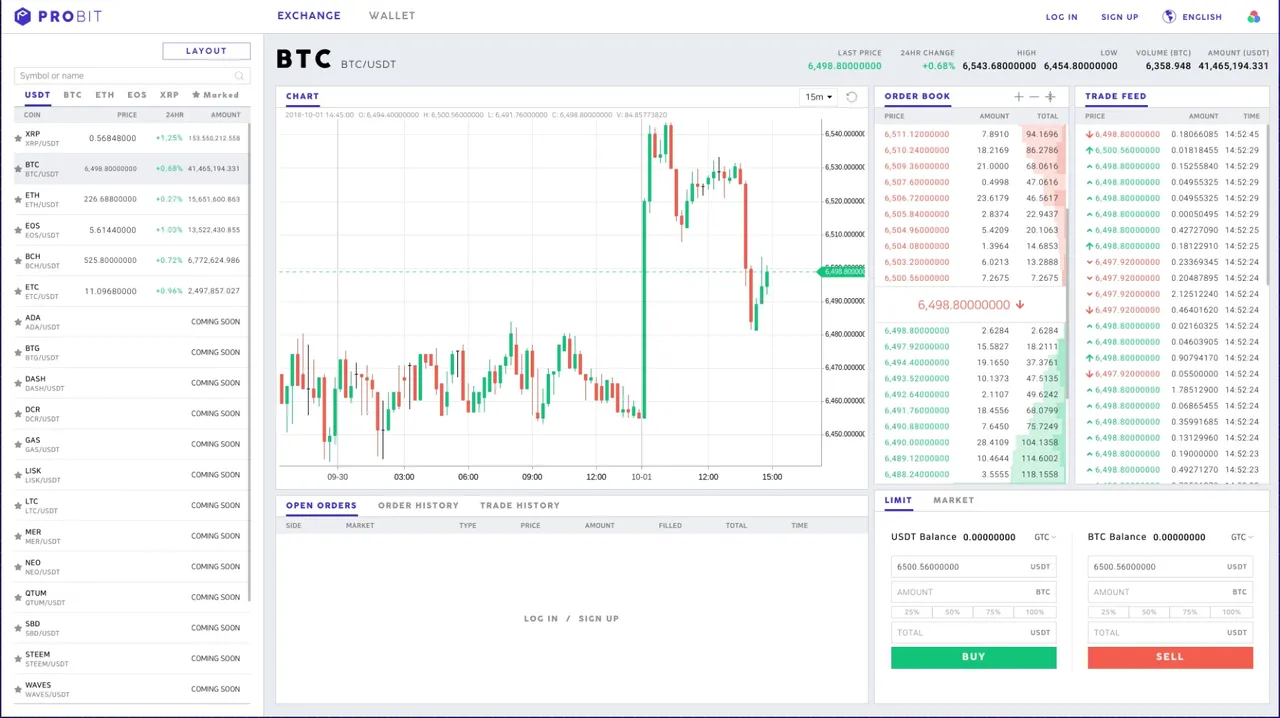Open the Exchange tab
This screenshot has height=718, width=1280.
coord(309,16)
